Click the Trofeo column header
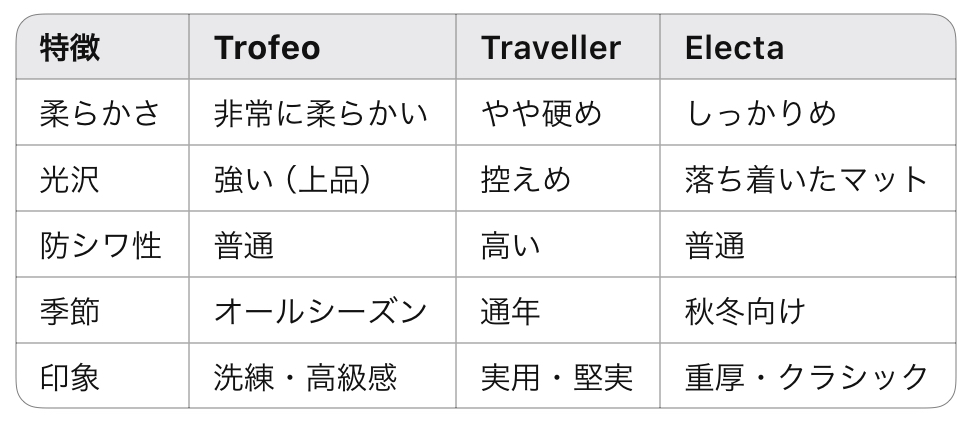The width and height of the screenshot is (974, 429). pos(267,48)
